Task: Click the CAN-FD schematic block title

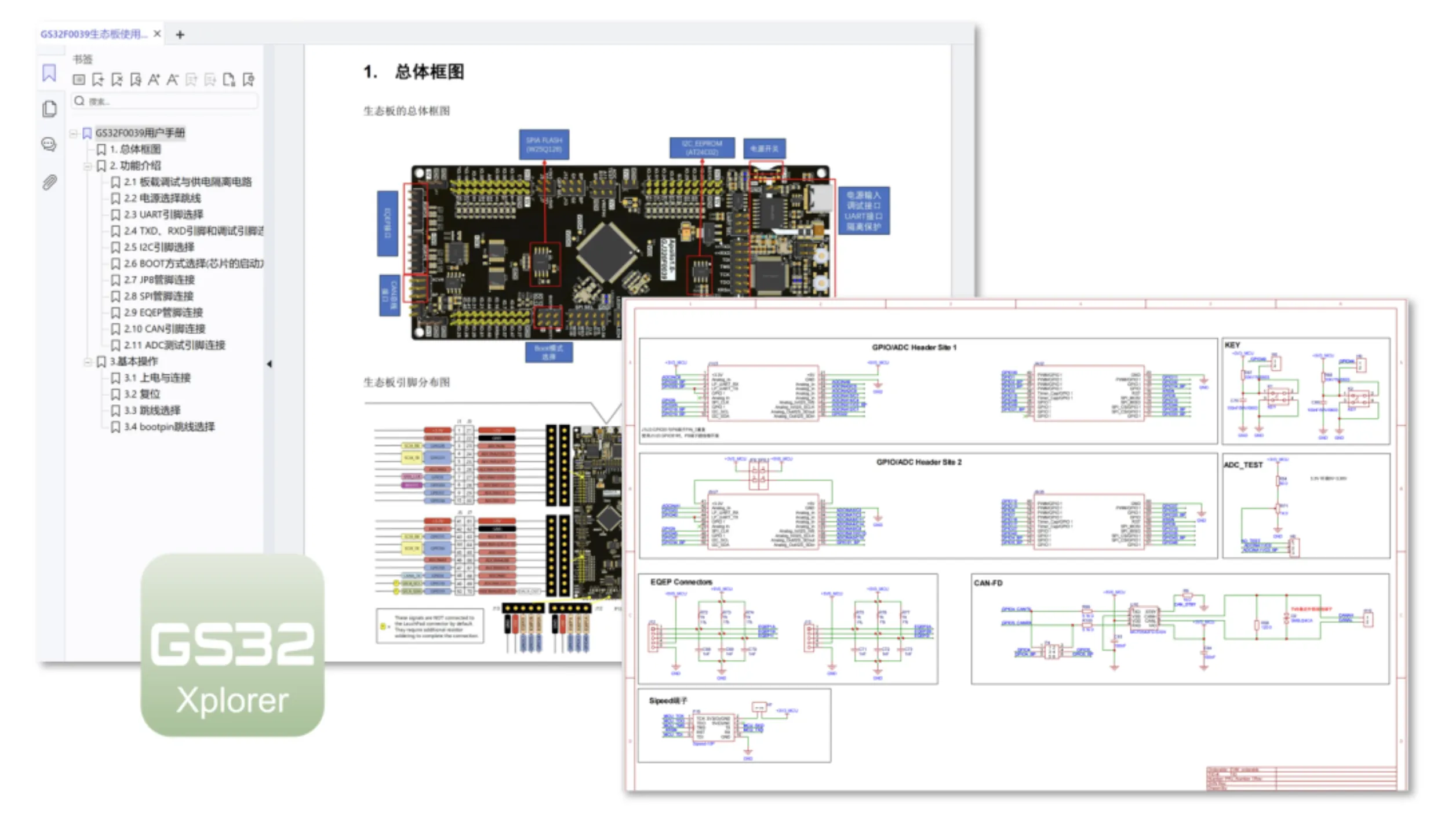Action: 988,583
